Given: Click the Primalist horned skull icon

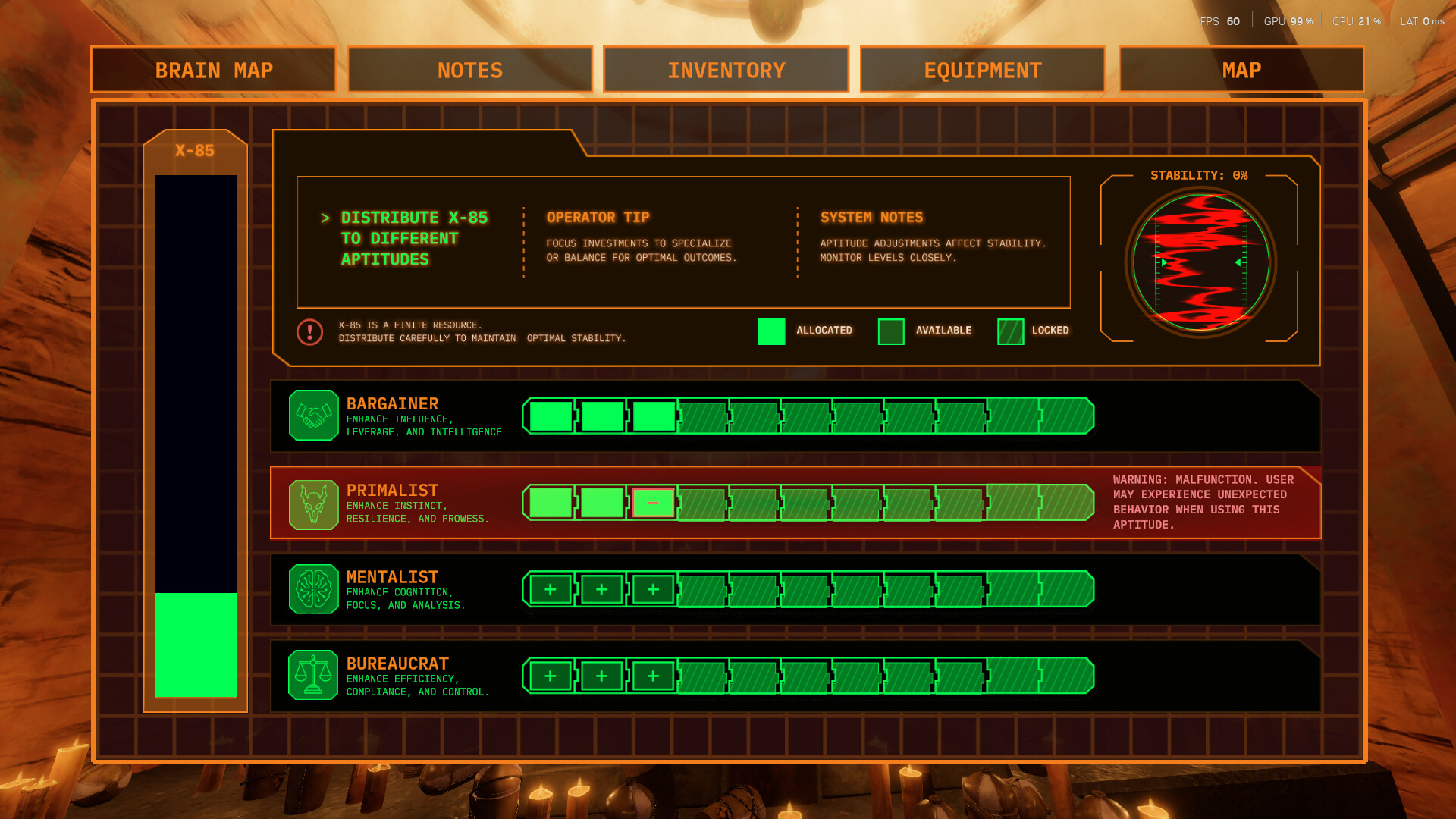Looking at the screenshot, I should tap(313, 504).
